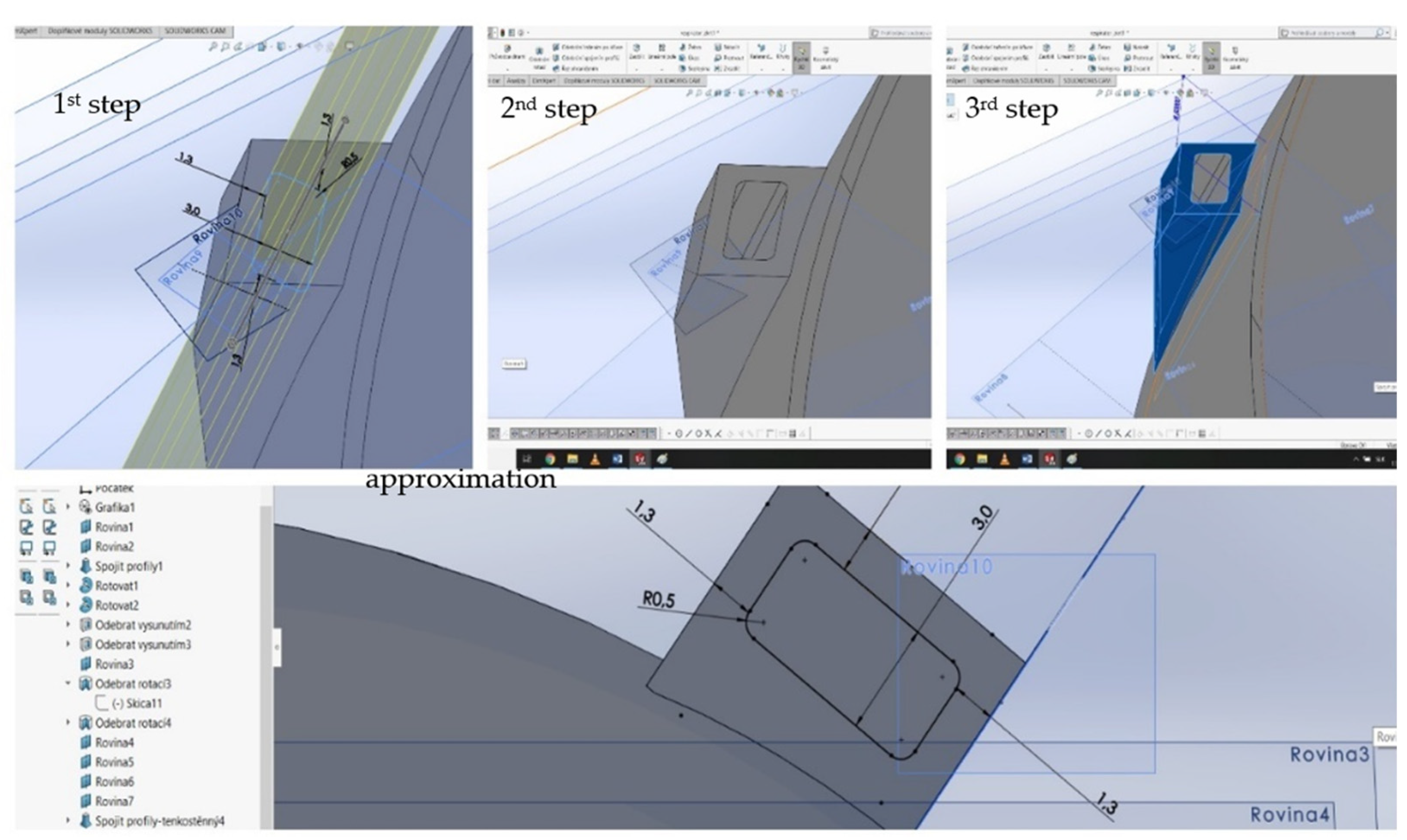Expand the Spojit profily-tenkostěnný4 node
Image resolution: width=1407 pixels, height=840 pixels.
coord(68,820)
